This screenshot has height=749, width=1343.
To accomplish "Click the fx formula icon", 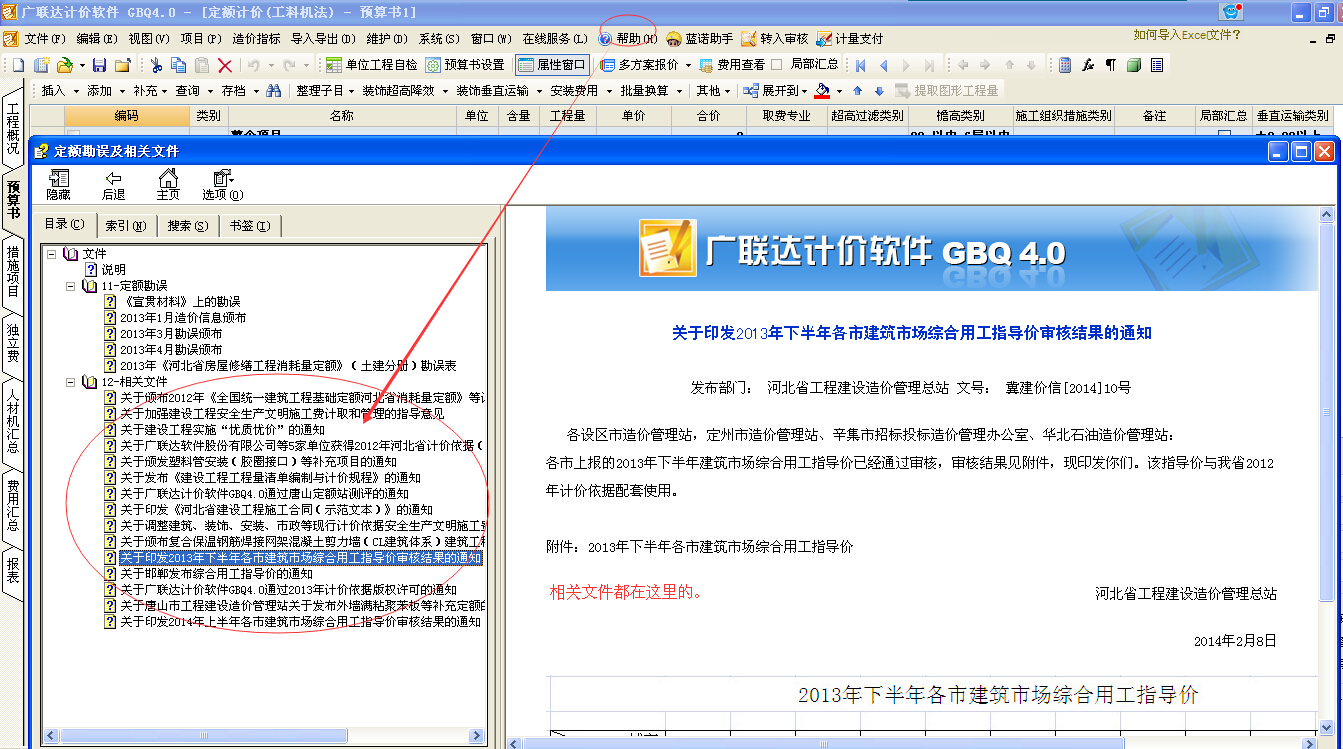I will [x=1088, y=65].
